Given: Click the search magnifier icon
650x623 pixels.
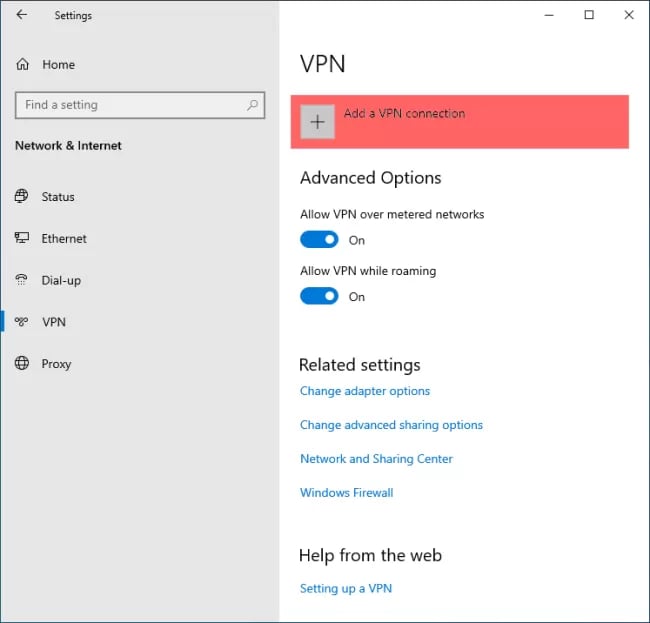Looking at the screenshot, I should pyautogui.click(x=252, y=105).
